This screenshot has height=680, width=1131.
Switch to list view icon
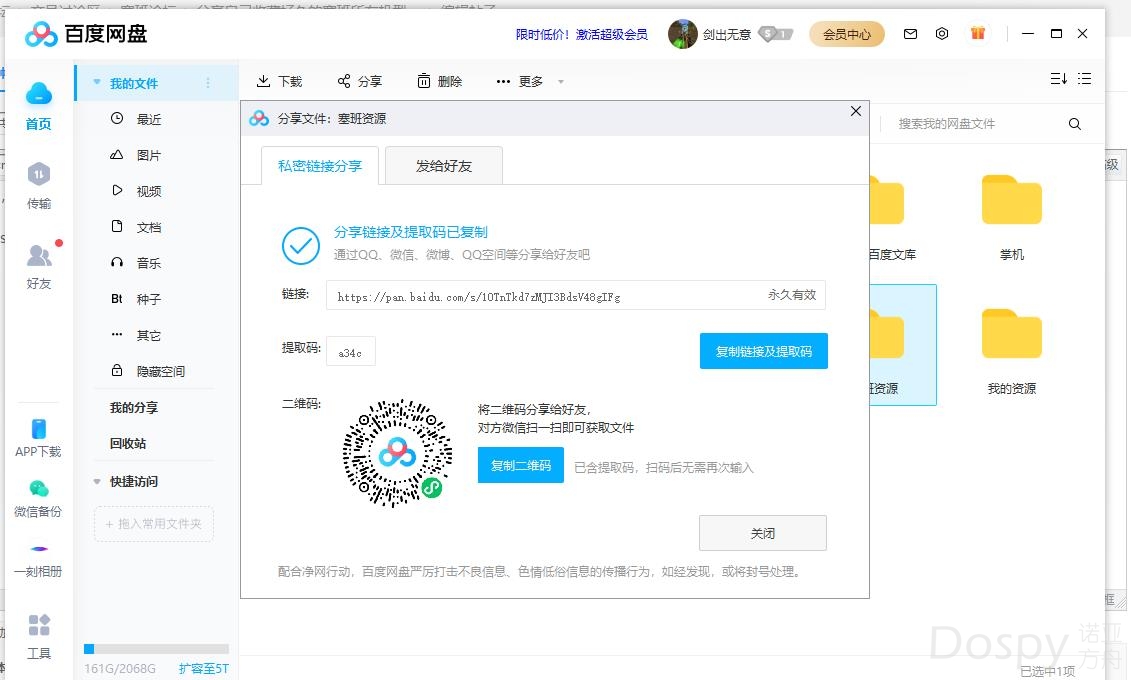tap(1084, 79)
